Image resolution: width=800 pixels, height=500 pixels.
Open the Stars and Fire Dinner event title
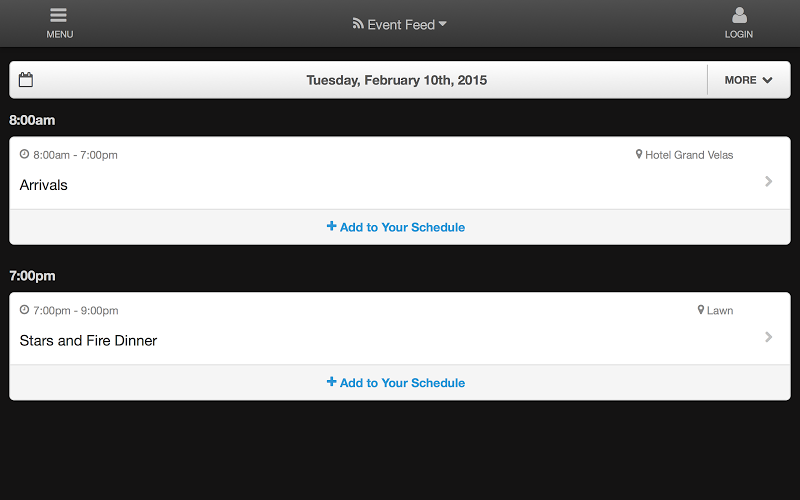[x=88, y=340]
